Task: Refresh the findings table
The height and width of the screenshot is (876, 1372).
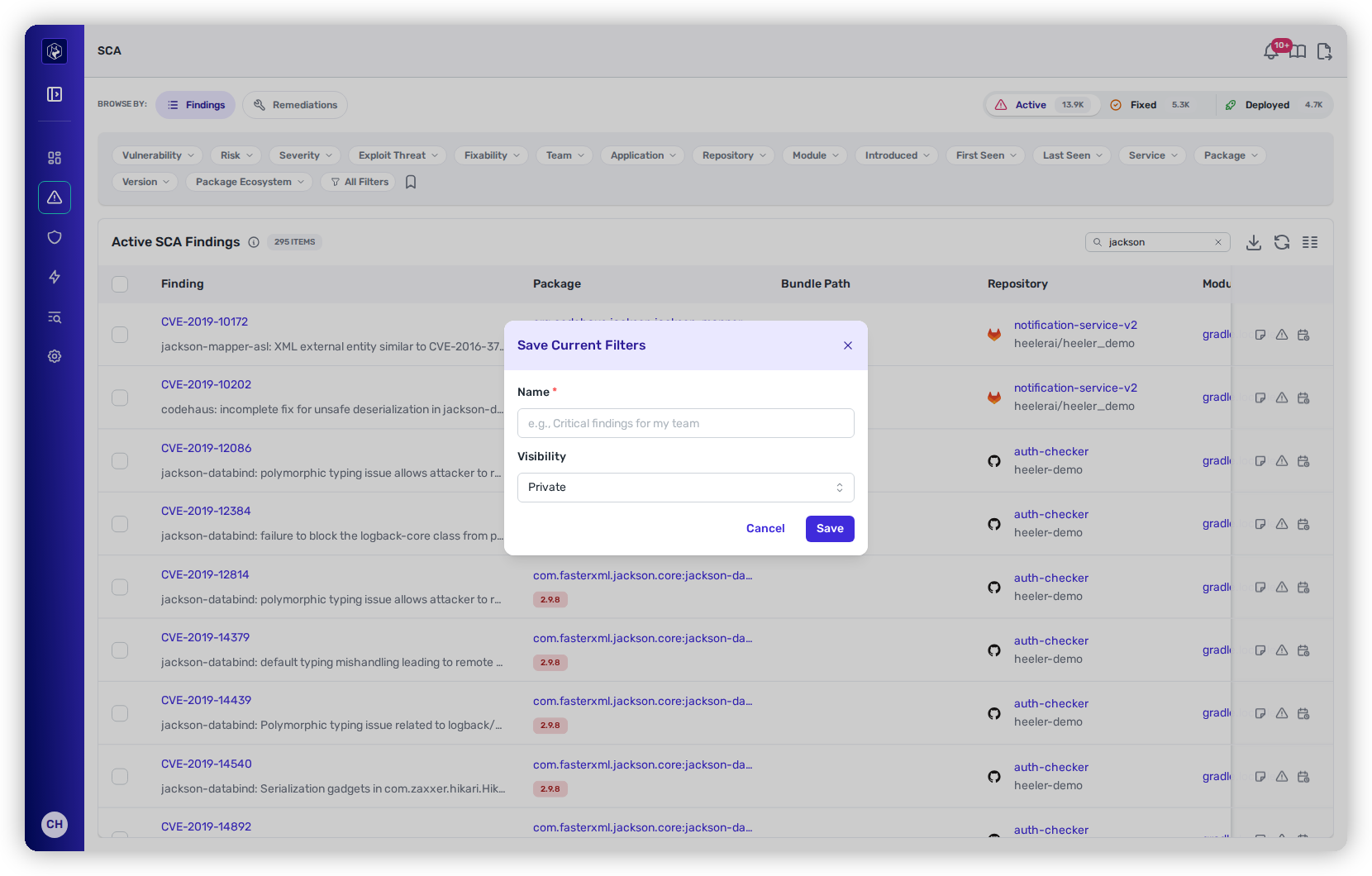Action: point(1282,242)
